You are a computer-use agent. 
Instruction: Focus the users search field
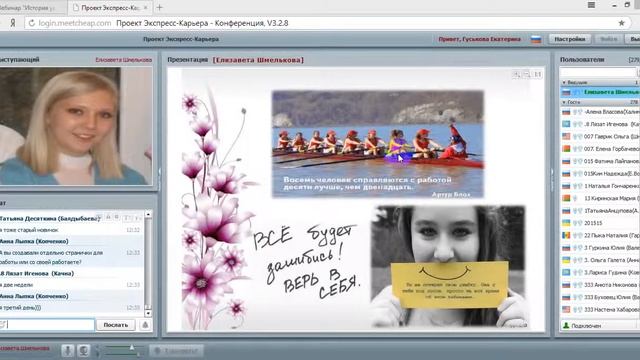(x=598, y=72)
